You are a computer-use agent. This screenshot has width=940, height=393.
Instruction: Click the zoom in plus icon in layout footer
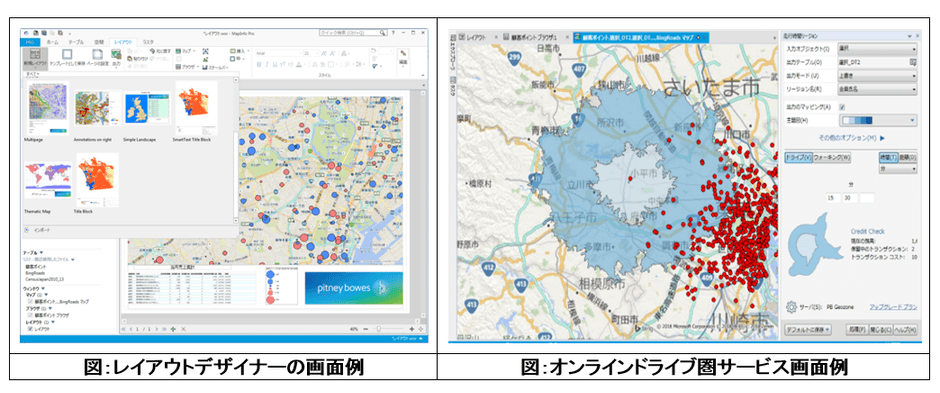coord(412,329)
